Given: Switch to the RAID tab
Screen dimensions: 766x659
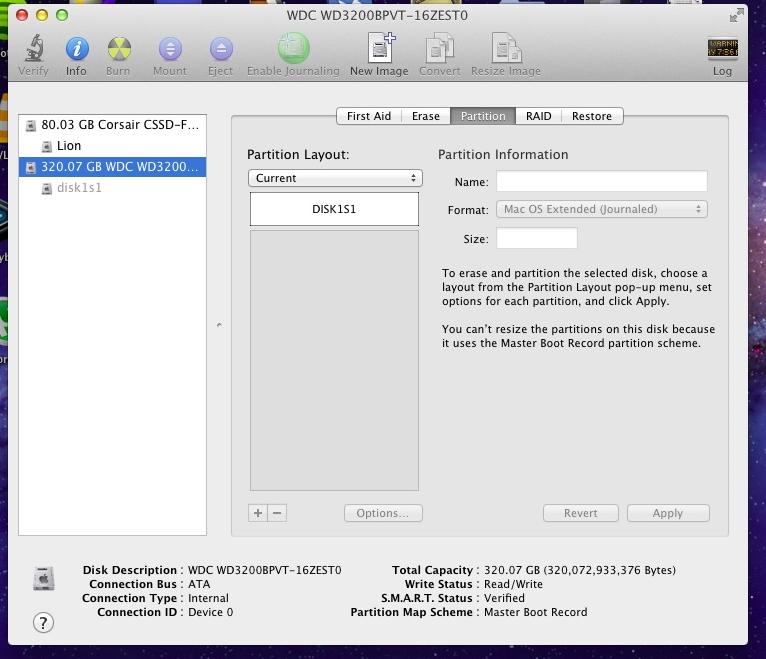Looking at the screenshot, I should [538, 116].
